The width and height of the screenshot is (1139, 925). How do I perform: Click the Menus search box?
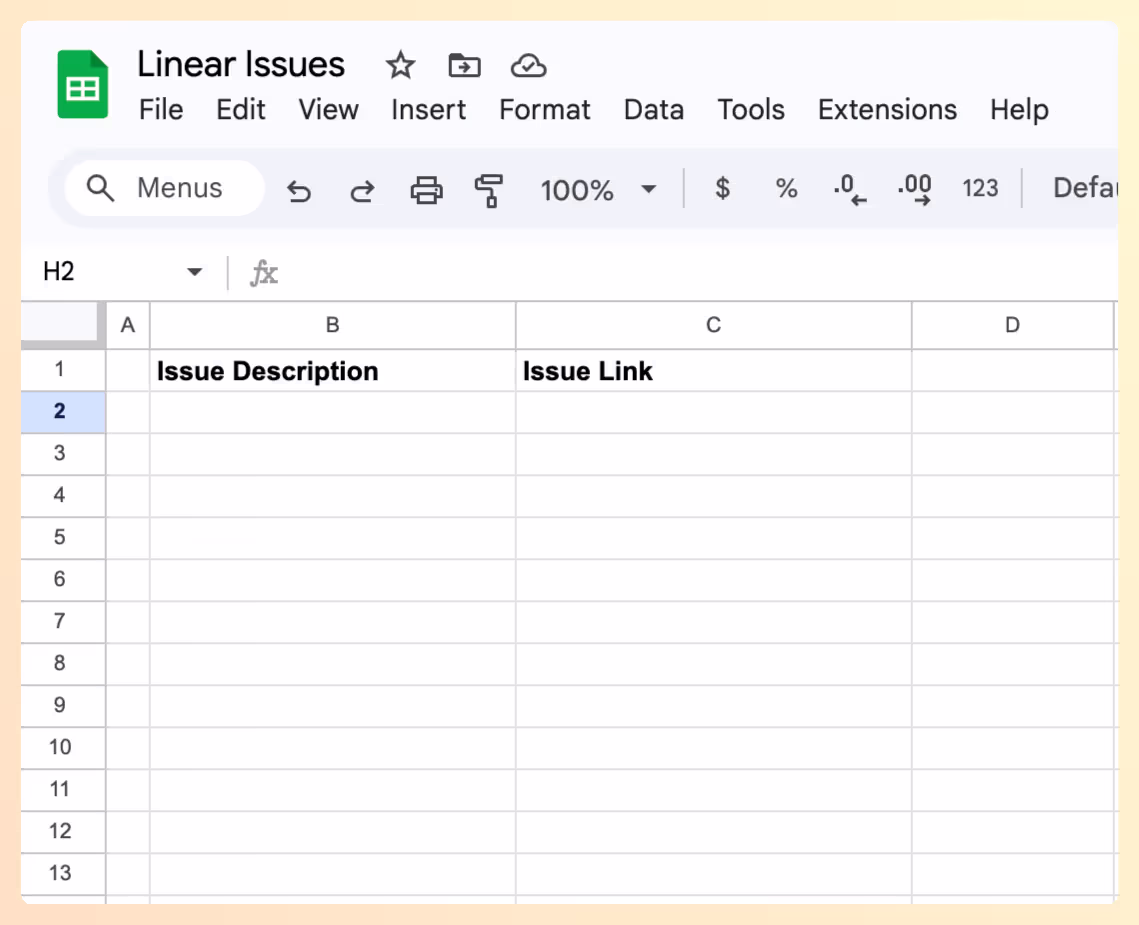[x=164, y=188]
